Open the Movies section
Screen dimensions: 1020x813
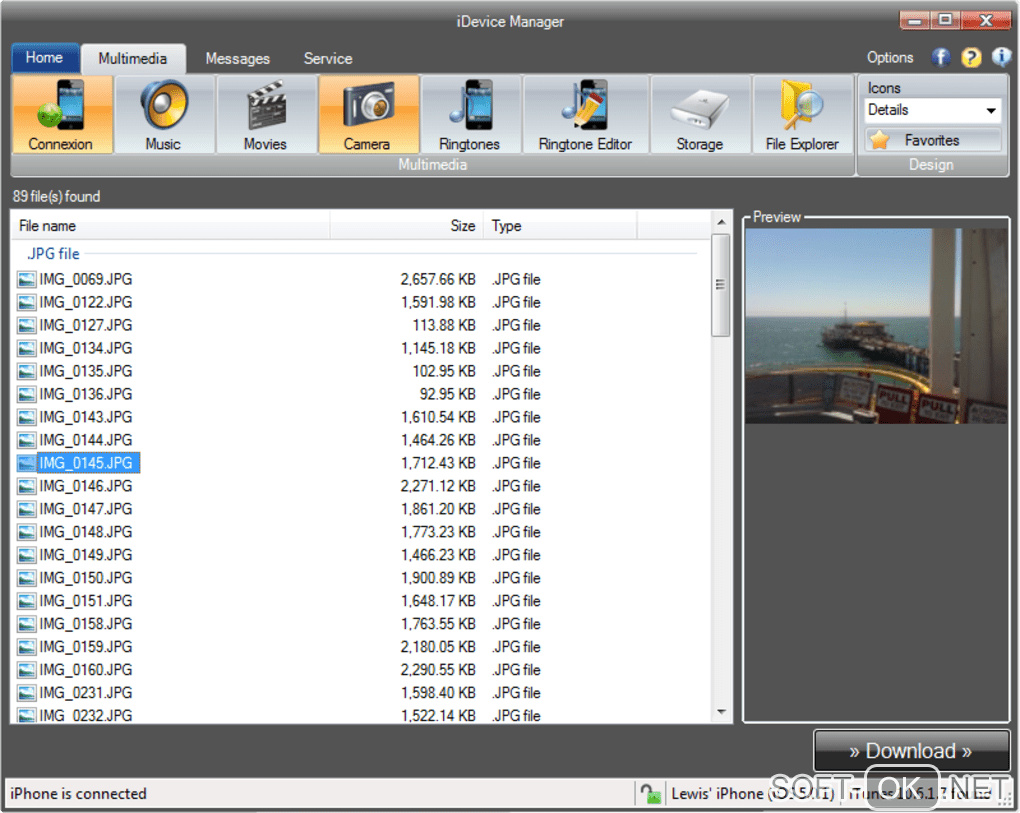point(265,114)
